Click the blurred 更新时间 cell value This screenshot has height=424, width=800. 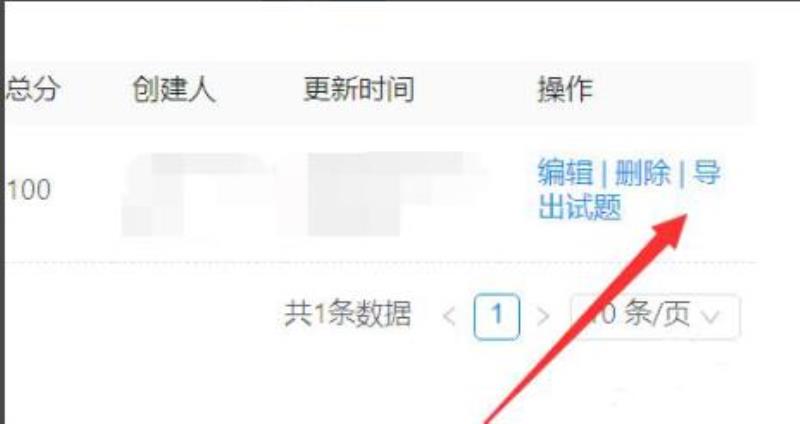coord(393,194)
